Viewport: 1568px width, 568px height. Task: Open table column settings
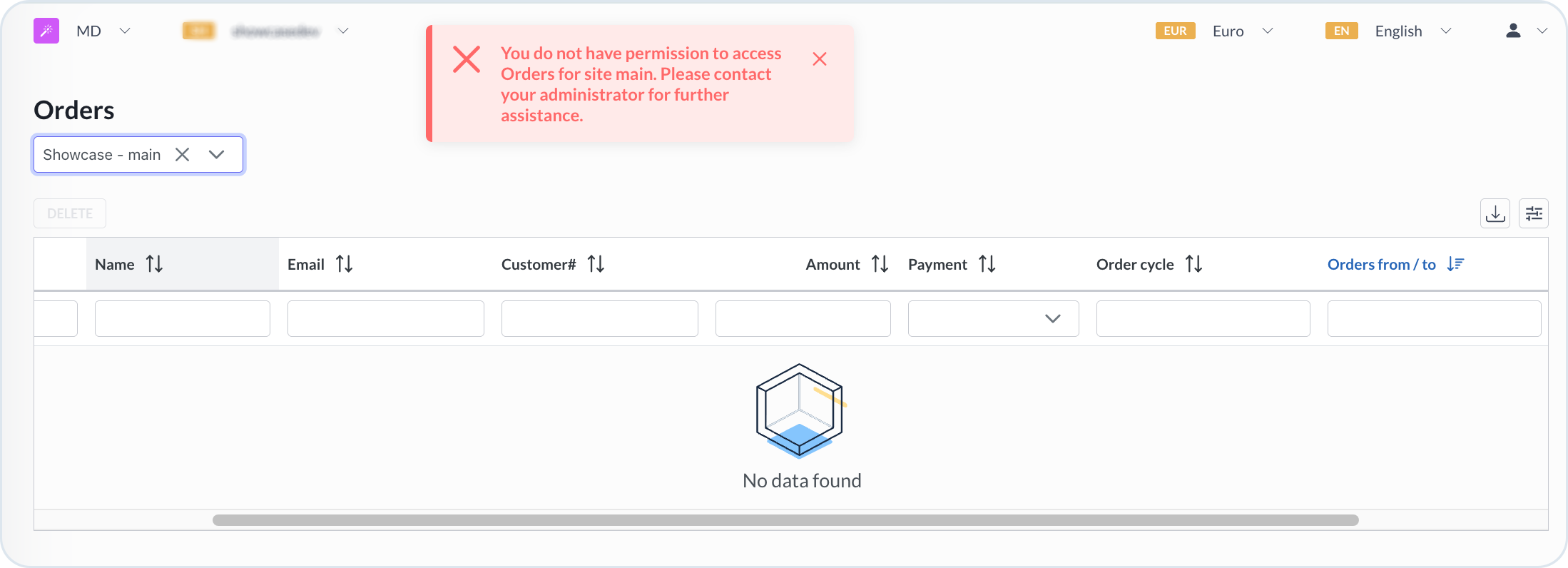point(1534,213)
